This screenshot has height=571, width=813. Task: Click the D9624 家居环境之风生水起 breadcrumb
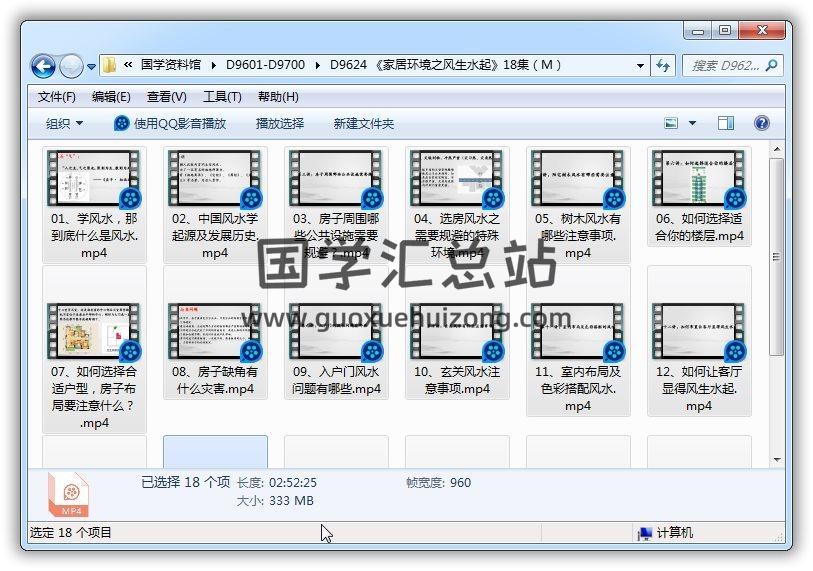coord(445,65)
